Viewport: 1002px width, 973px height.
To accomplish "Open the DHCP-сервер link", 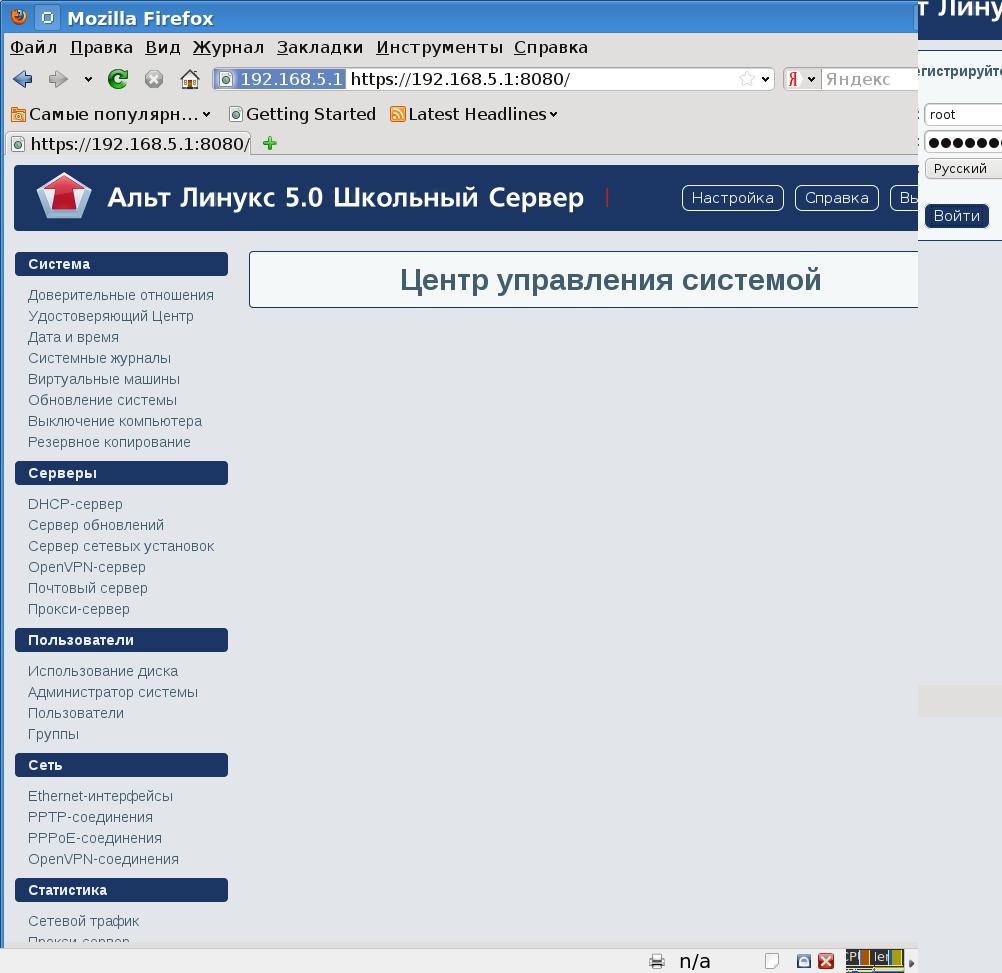I will (x=75, y=504).
